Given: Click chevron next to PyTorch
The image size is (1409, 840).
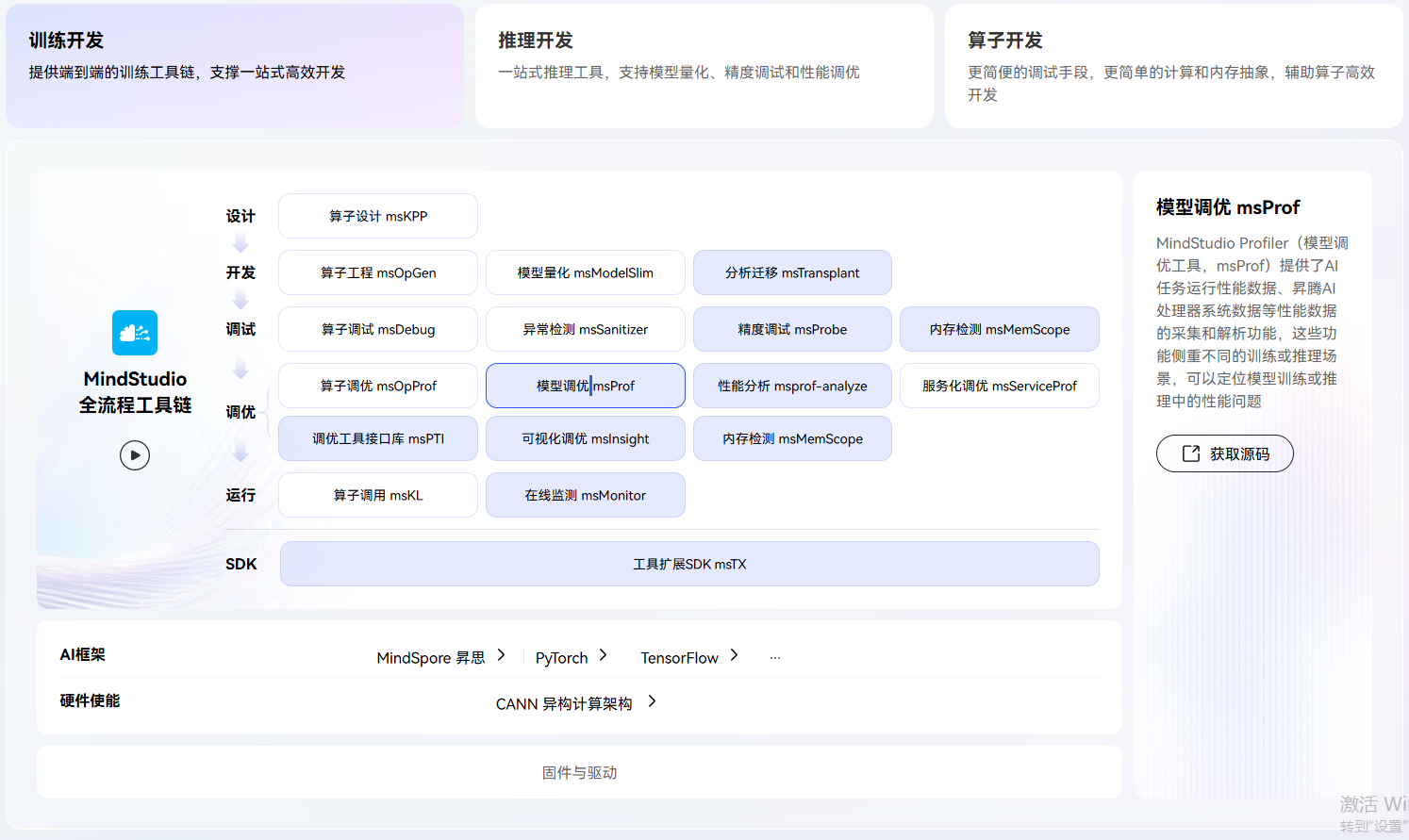Looking at the screenshot, I should click(x=603, y=655).
